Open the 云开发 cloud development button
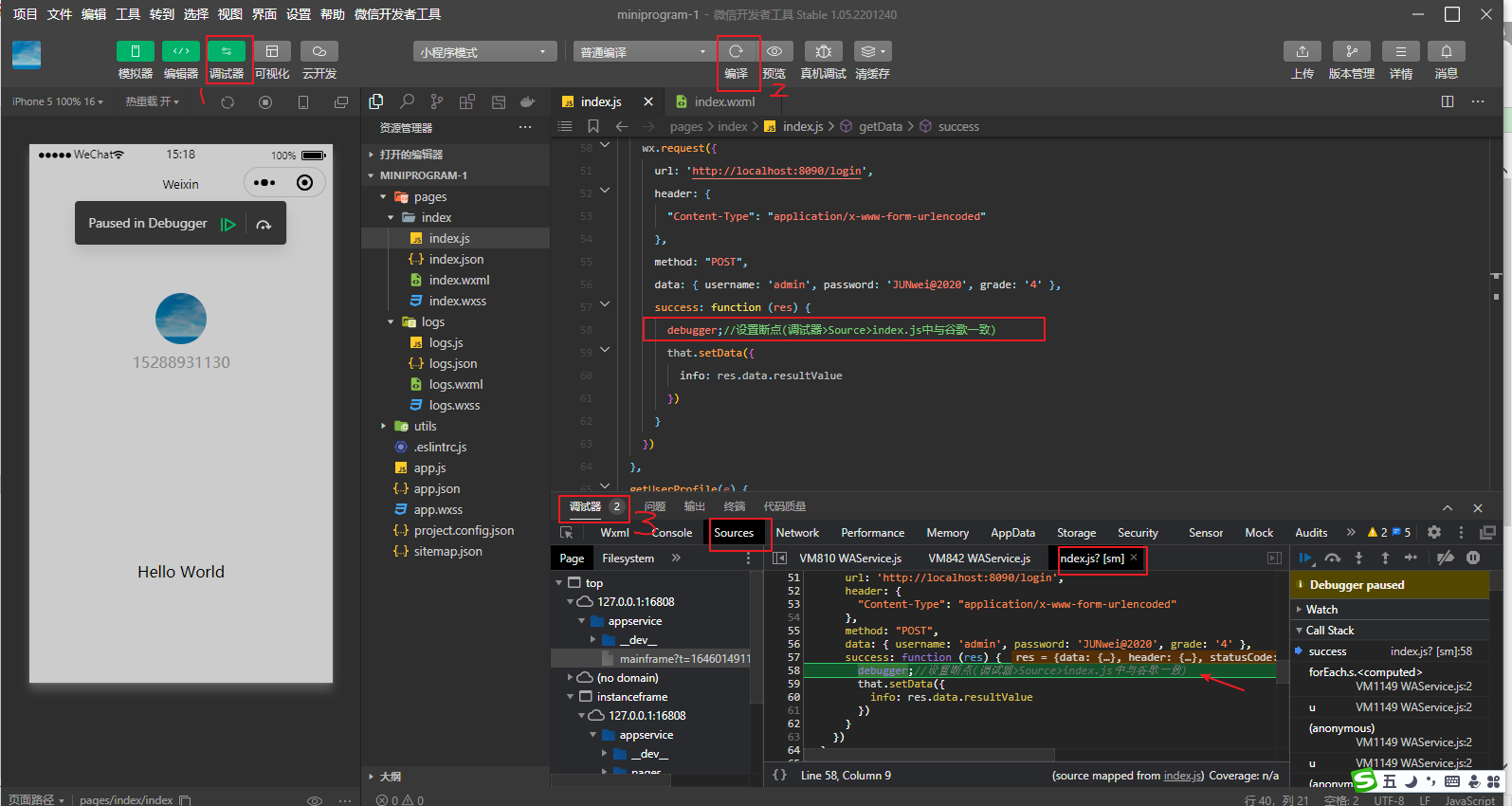 pos(319,51)
